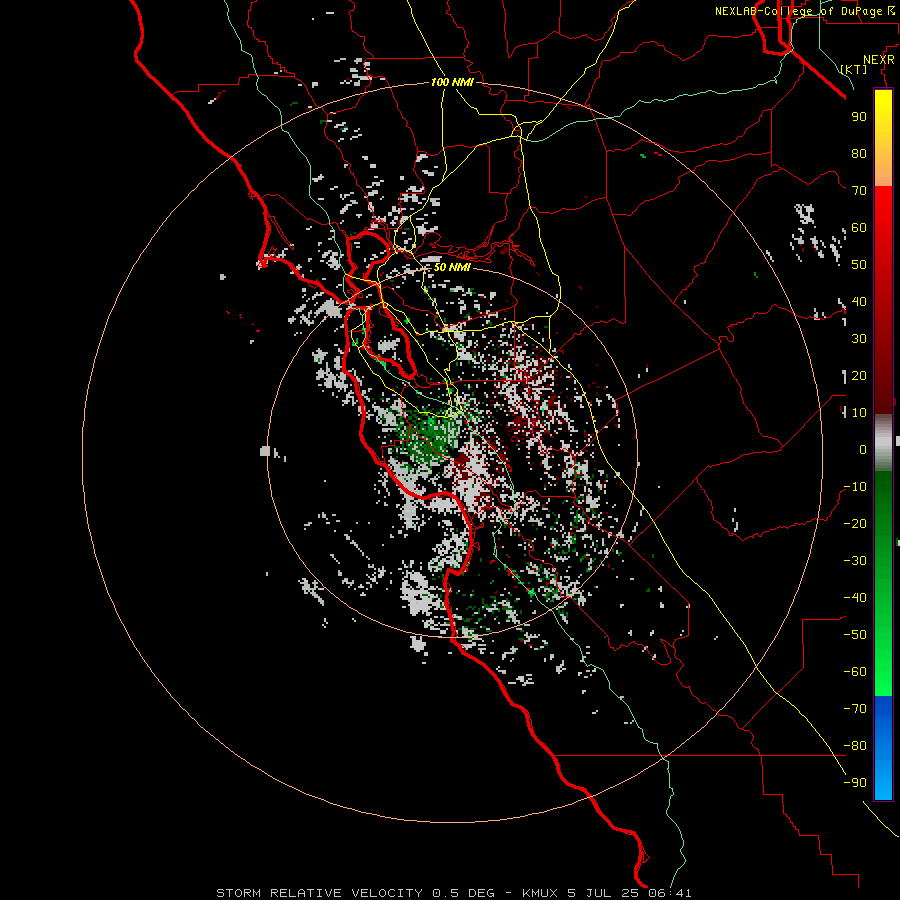Click the -80 value on the velocity legend
This screenshot has width=900, height=900.
click(855, 746)
